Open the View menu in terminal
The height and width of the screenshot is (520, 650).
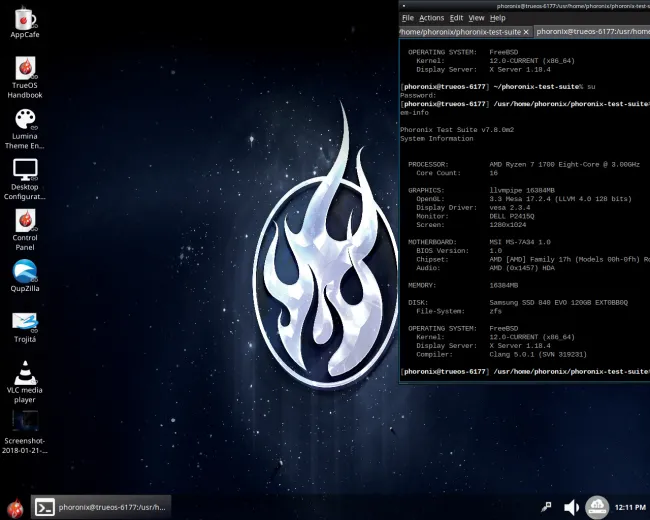[x=476, y=18]
